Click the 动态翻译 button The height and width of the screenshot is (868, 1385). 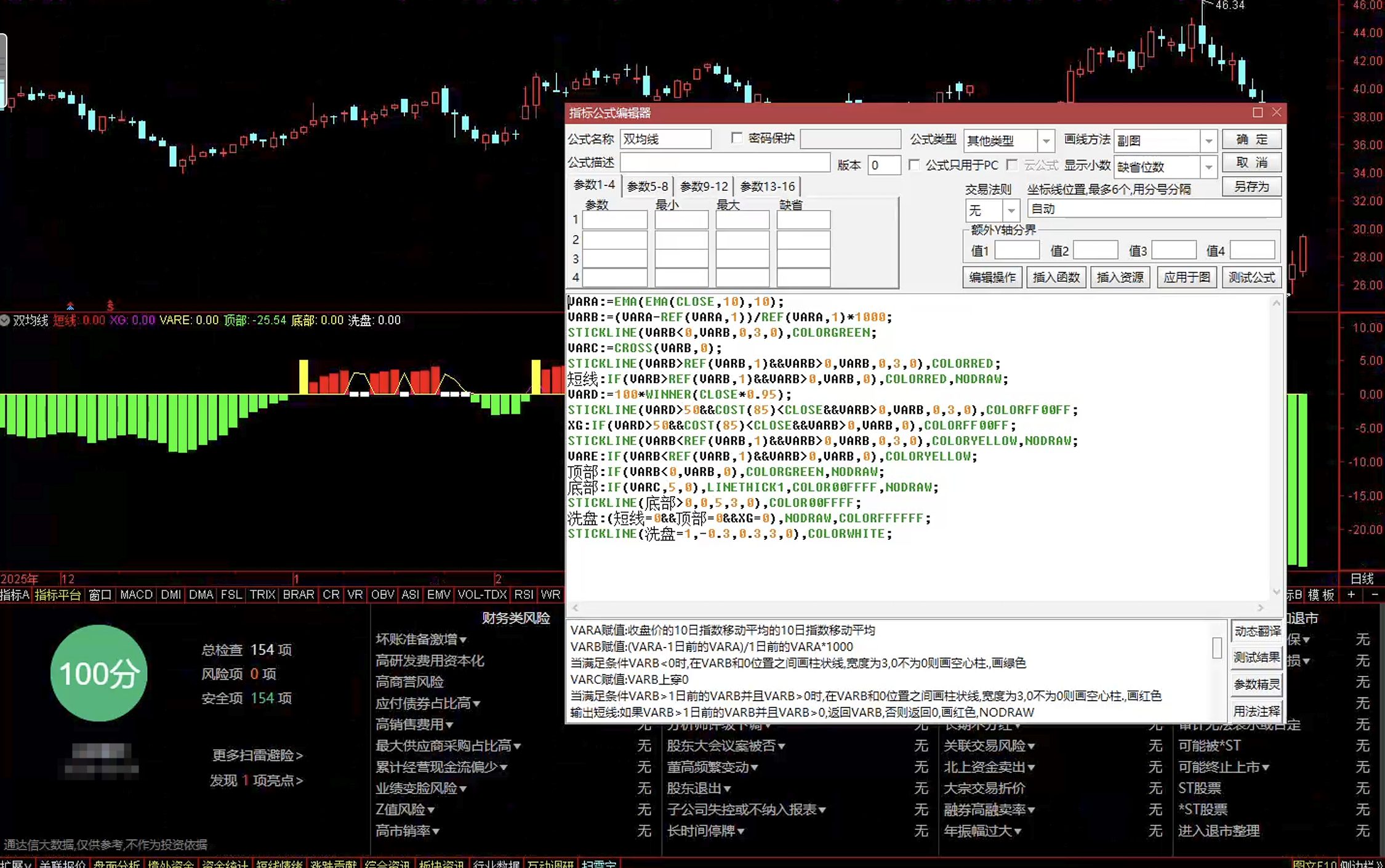(x=1257, y=631)
